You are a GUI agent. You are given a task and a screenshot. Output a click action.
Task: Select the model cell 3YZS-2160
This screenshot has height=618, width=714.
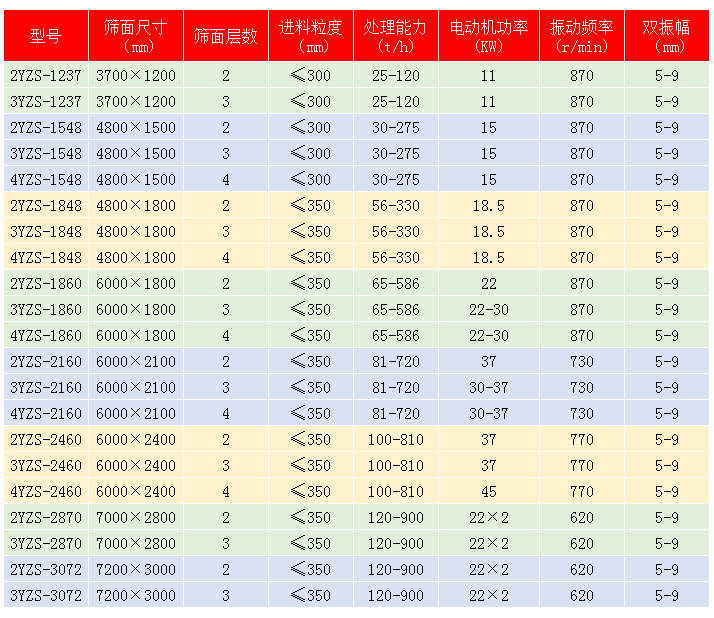pos(46,387)
